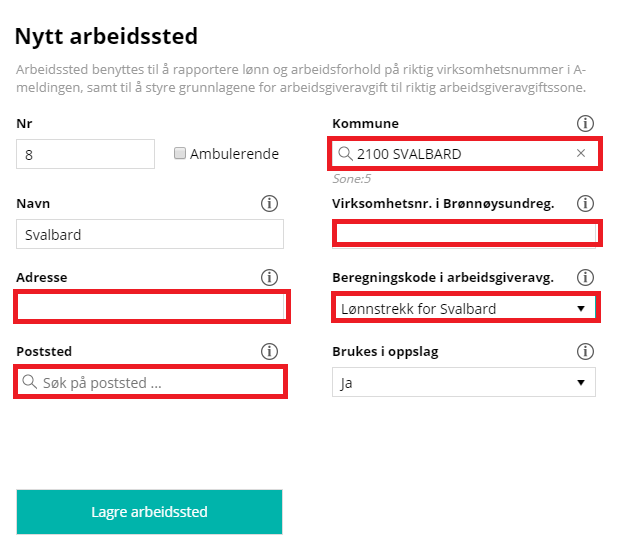The height and width of the screenshot is (551, 618).
Task: Open info icon next to Kommune
Action: pyautogui.click(x=585, y=123)
